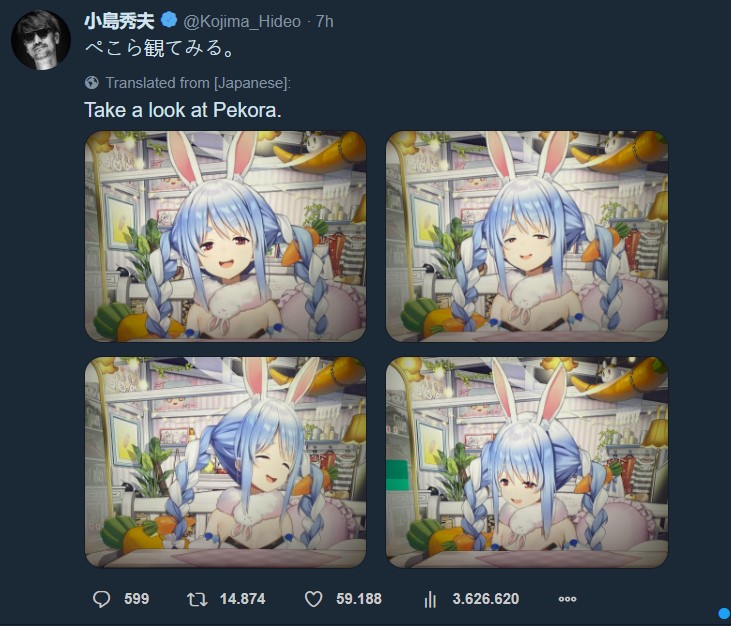Open the top-right Pekora image

coord(527,236)
